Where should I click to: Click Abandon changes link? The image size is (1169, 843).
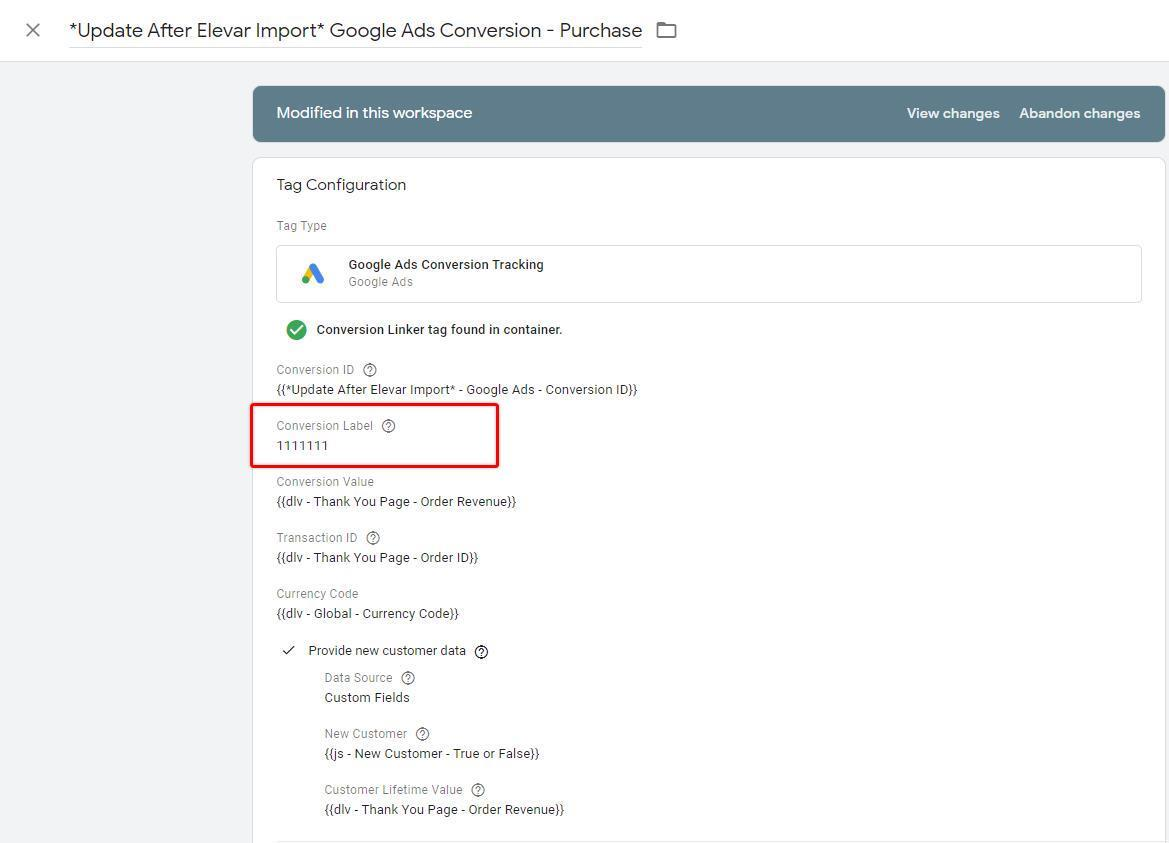[1079, 113]
